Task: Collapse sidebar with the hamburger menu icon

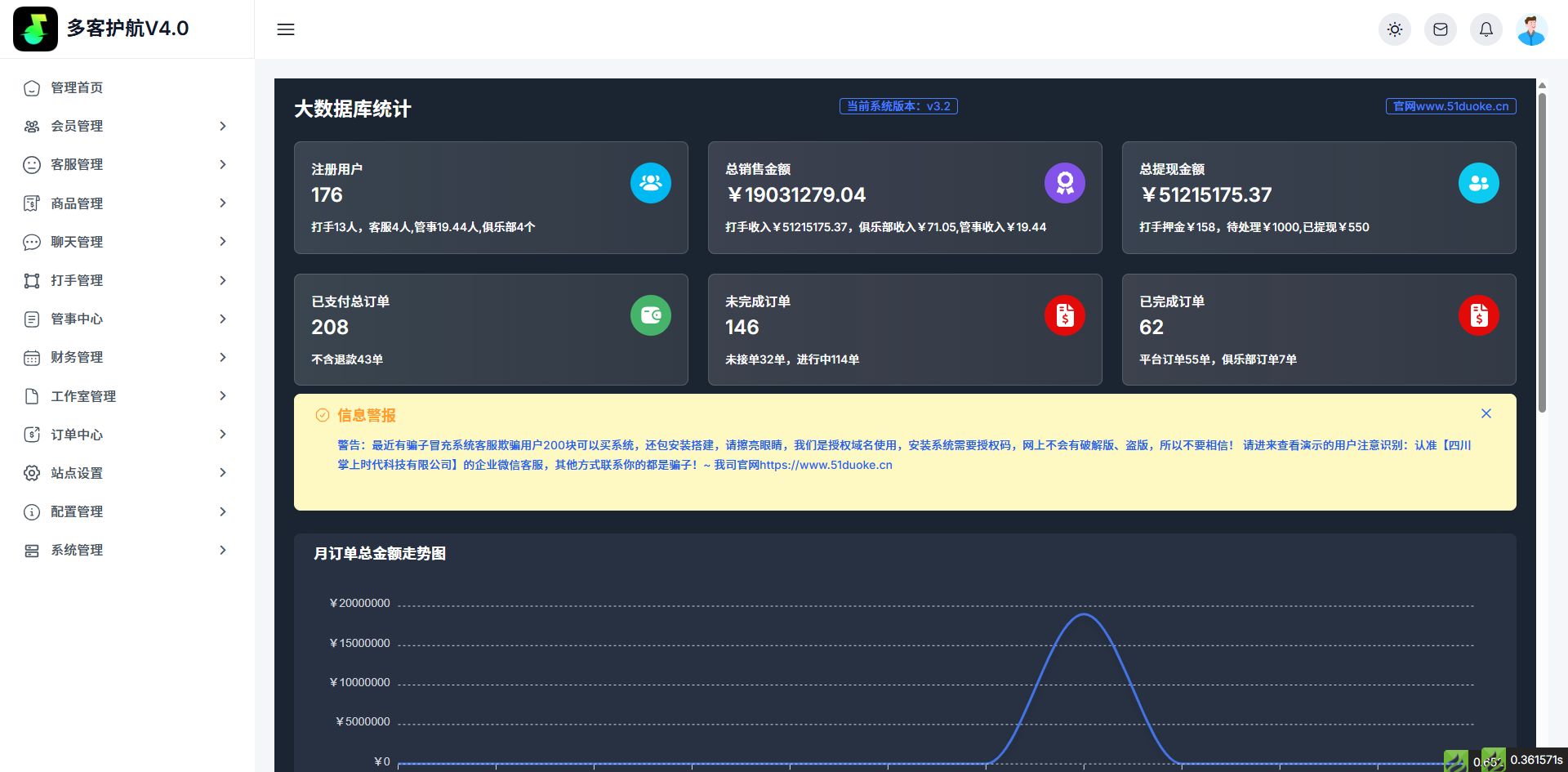Action: click(286, 29)
